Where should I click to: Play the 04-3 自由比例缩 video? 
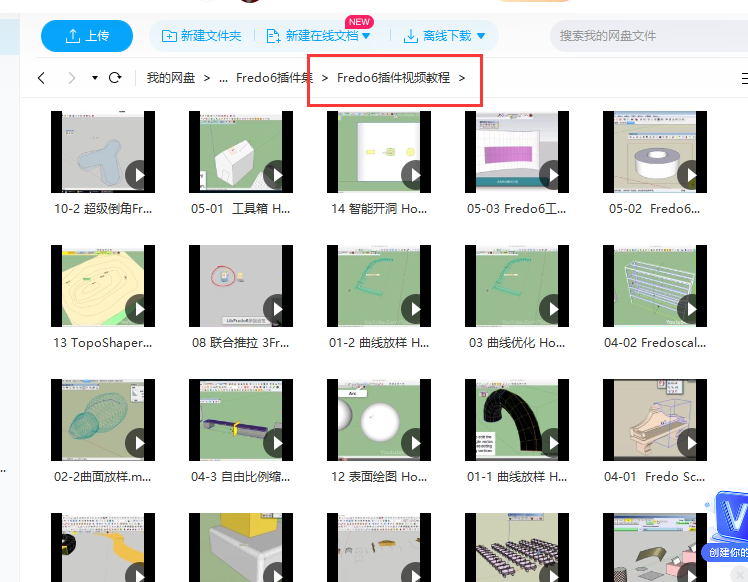pos(277,443)
